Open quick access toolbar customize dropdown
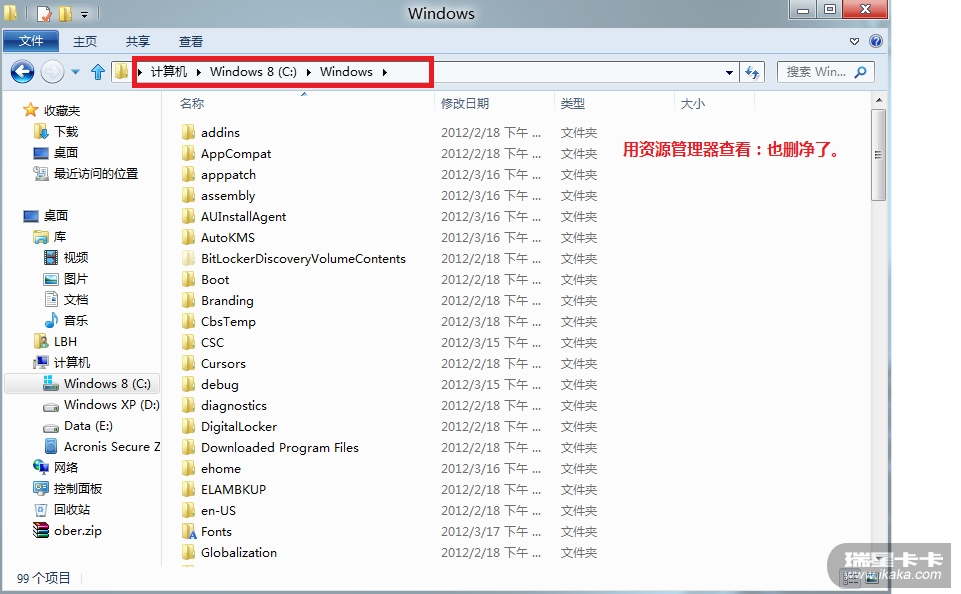The width and height of the screenshot is (961, 594). (x=85, y=13)
